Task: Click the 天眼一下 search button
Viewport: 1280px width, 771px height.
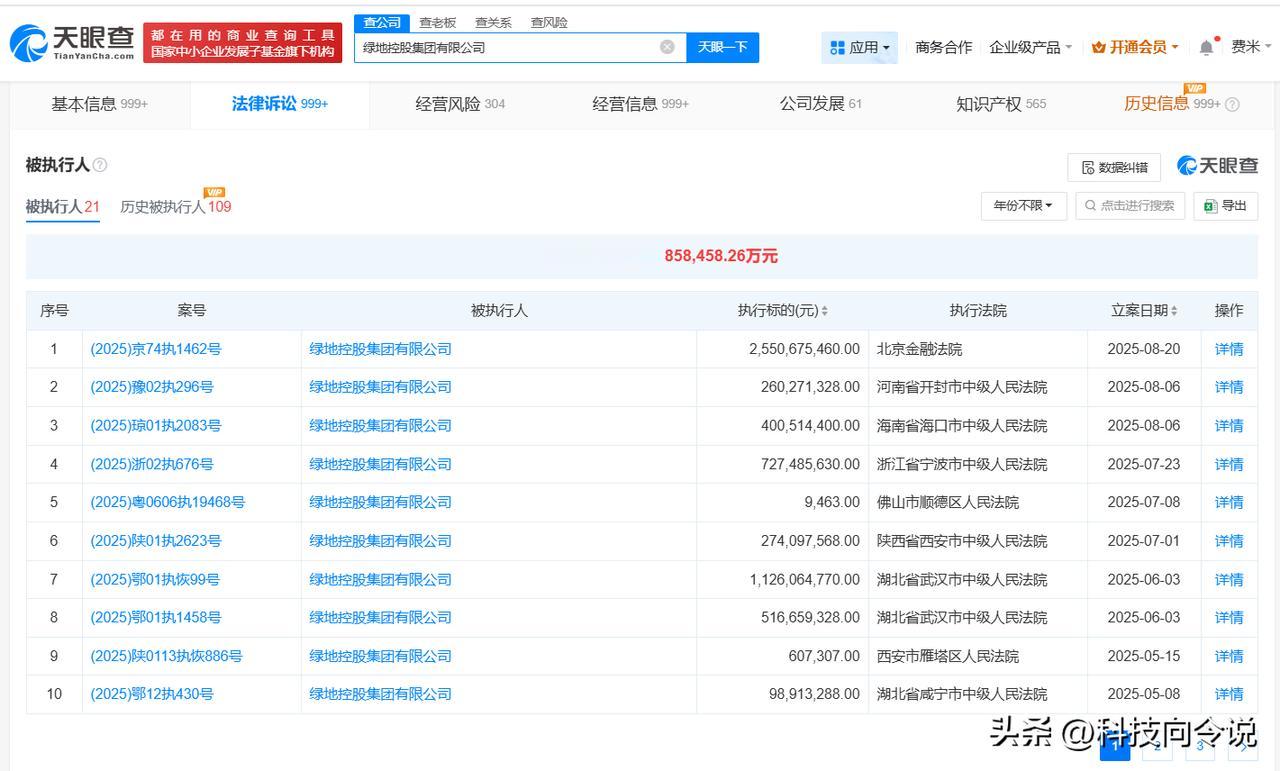Action: click(x=722, y=47)
